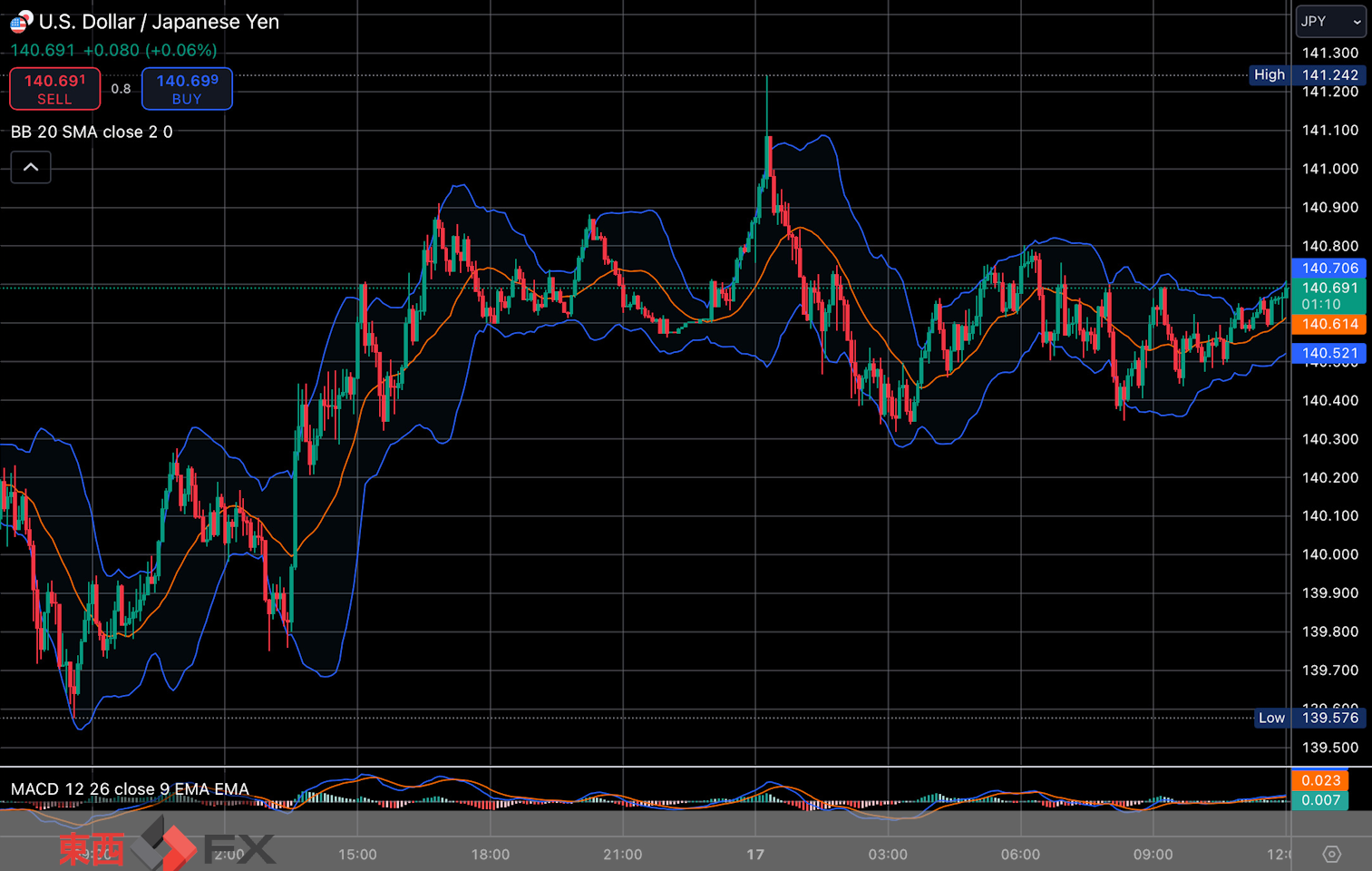Click the Tozai FX watermark logo
The image size is (1372, 871).
tap(167, 847)
